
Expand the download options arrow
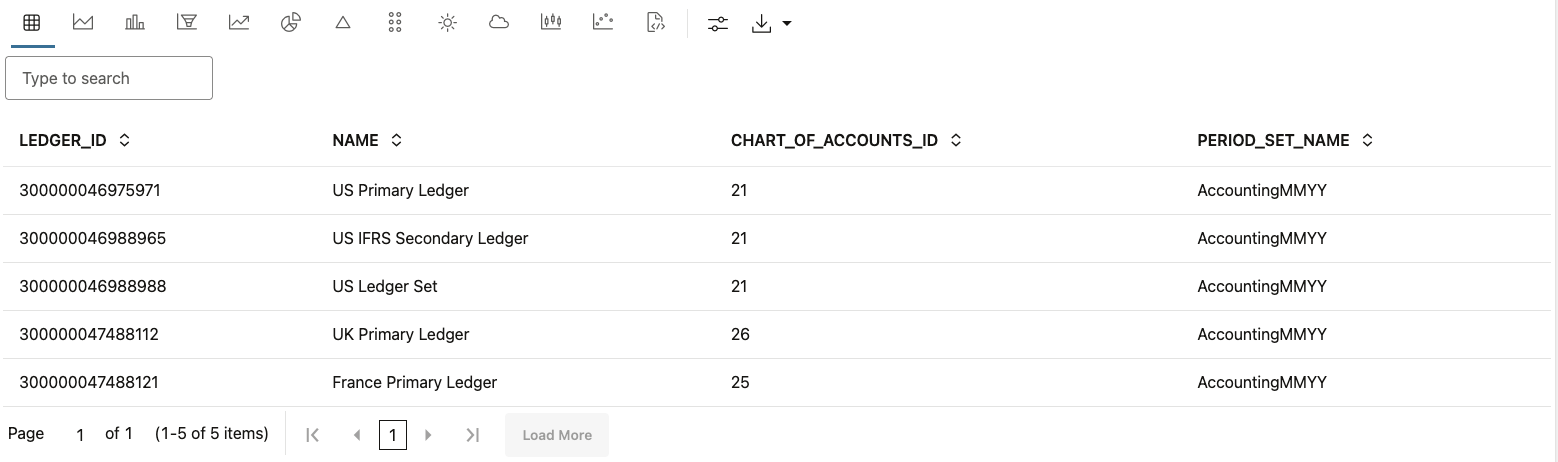pyautogui.click(x=787, y=24)
